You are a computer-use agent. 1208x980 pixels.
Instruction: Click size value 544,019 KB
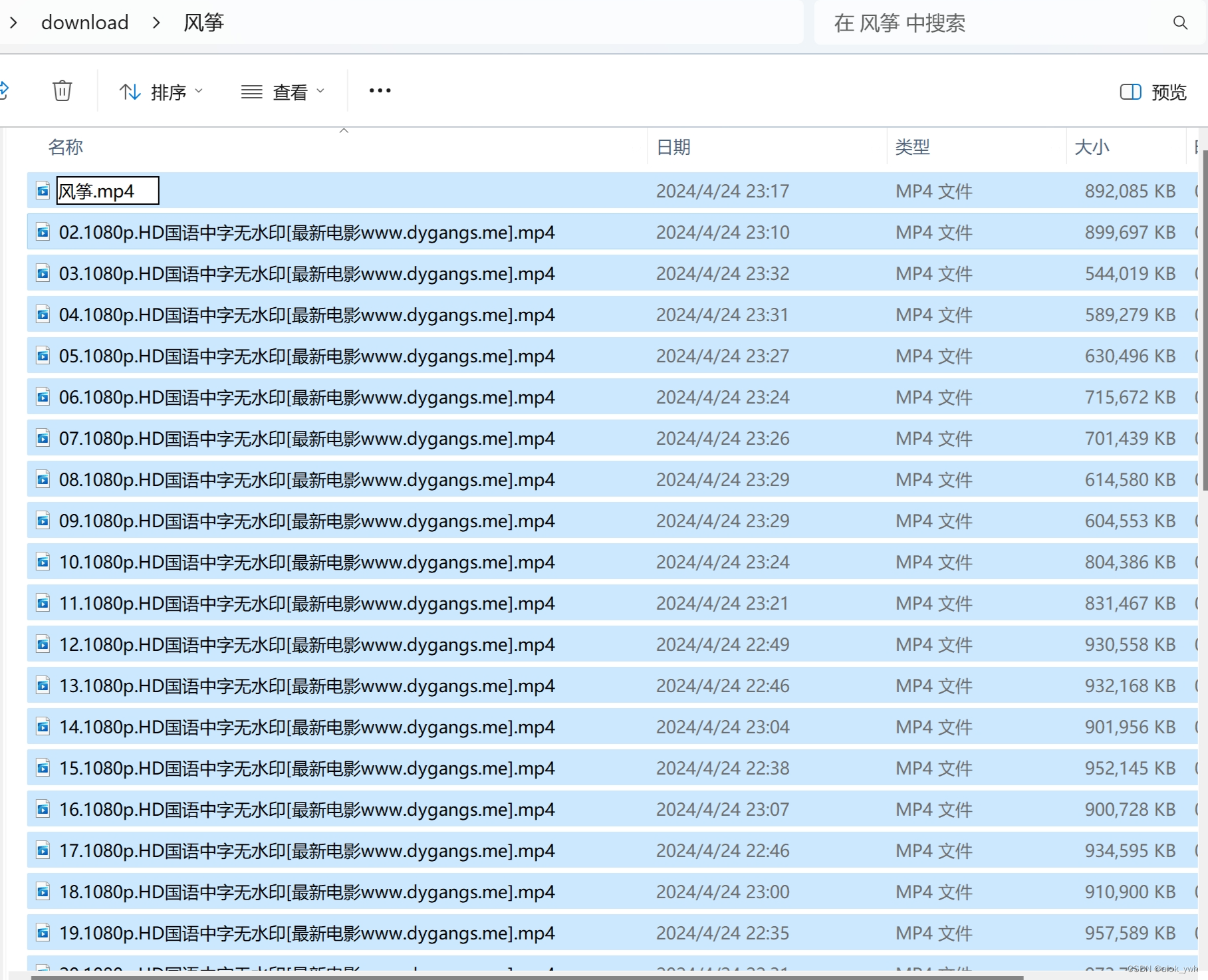click(1130, 273)
